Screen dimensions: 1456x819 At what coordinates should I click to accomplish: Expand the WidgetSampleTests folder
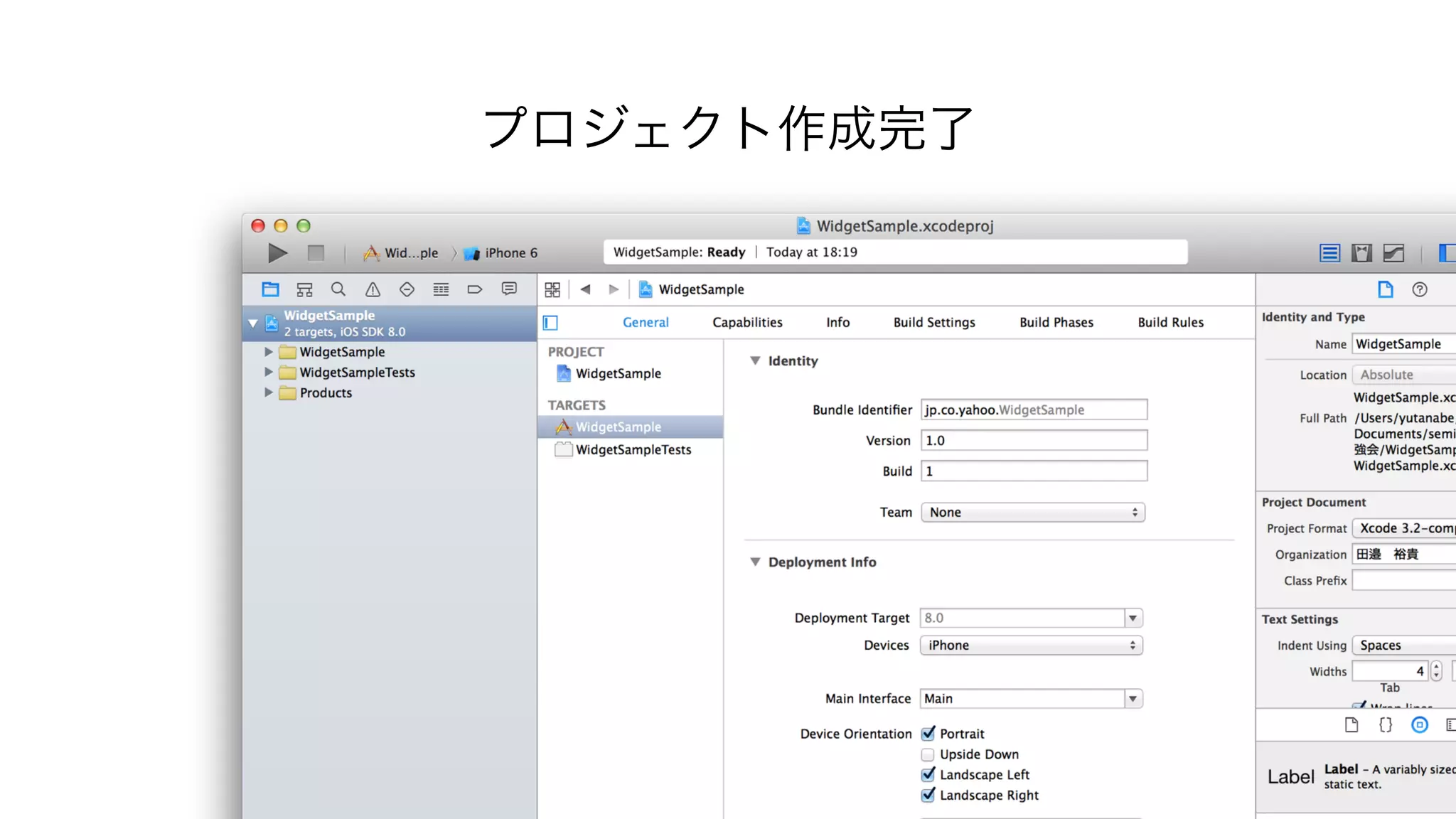click(268, 372)
